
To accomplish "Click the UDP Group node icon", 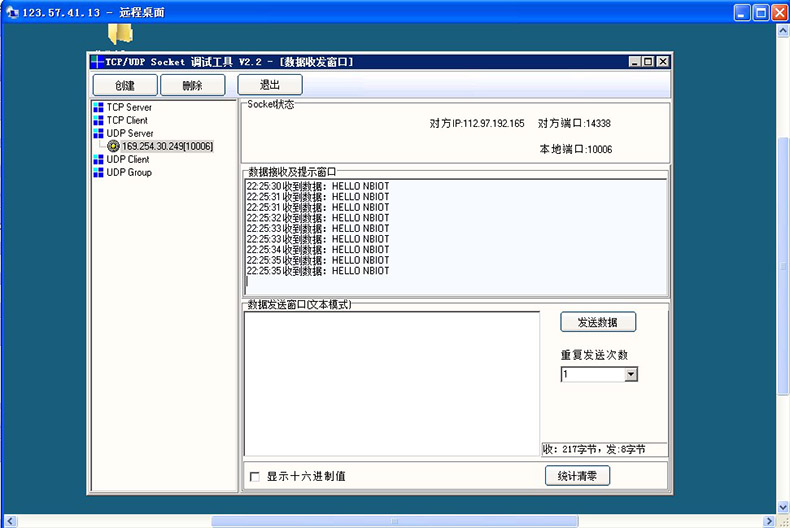I will click(x=98, y=172).
